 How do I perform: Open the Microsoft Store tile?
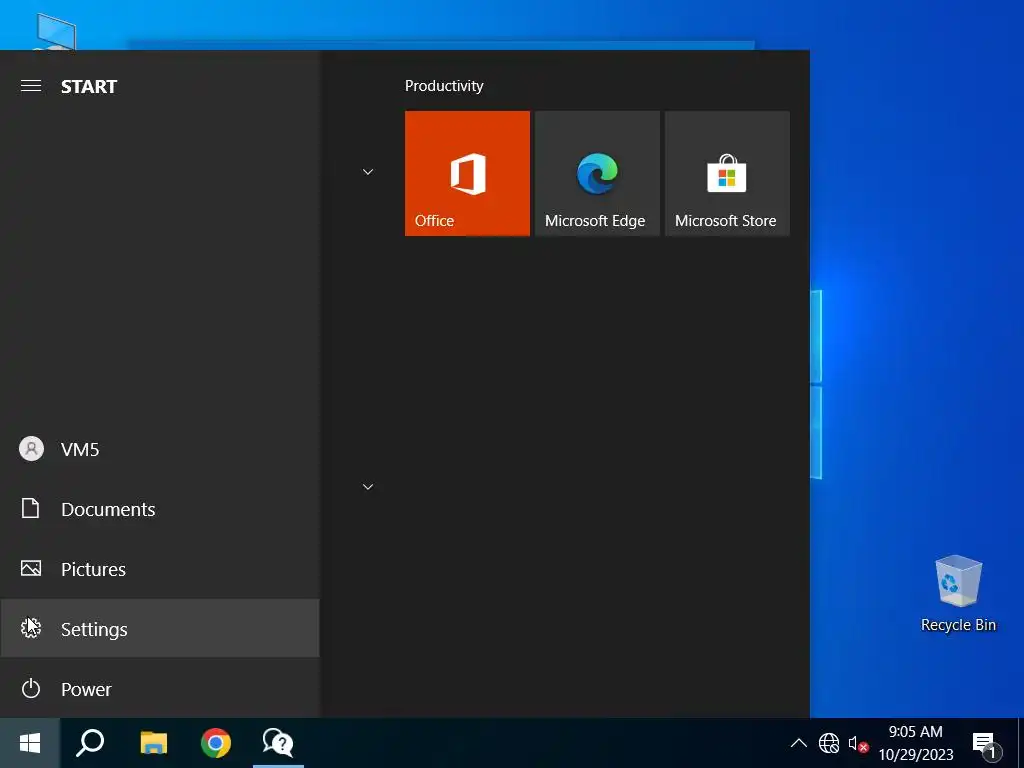point(727,173)
